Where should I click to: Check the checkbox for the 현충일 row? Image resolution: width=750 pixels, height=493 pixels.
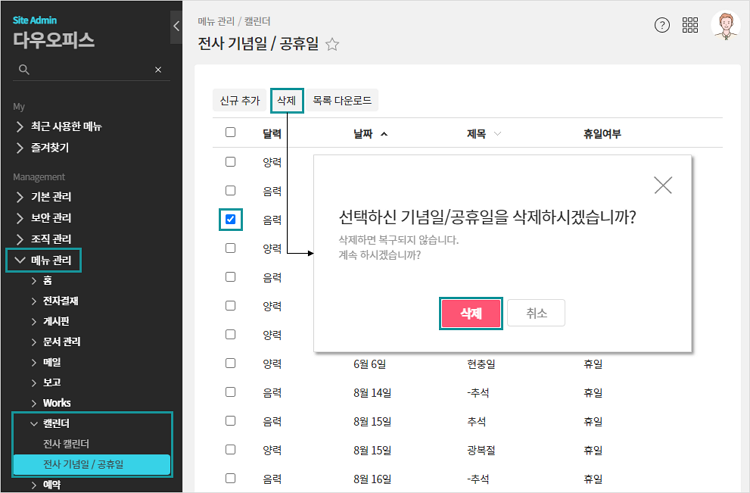point(231,364)
